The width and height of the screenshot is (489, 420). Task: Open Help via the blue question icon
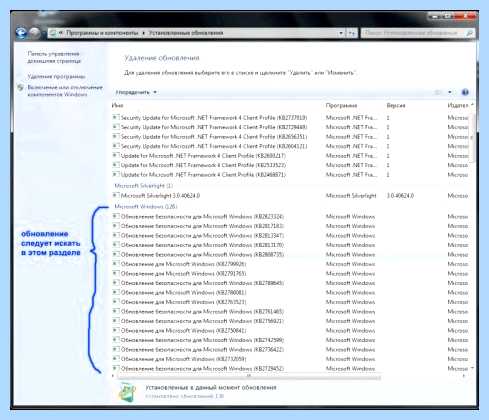coord(465,92)
